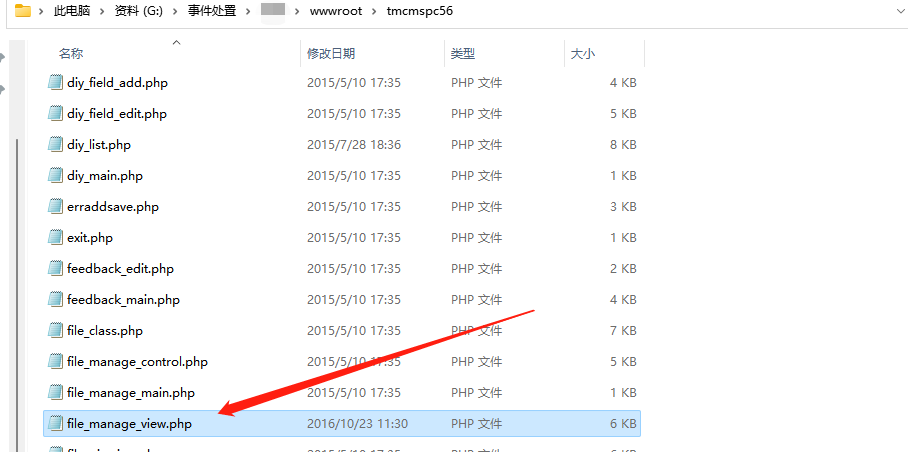This screenshot has height=452, width=908.
Task: Click the file_class.php file icon
Action: [x=56, y=331]
